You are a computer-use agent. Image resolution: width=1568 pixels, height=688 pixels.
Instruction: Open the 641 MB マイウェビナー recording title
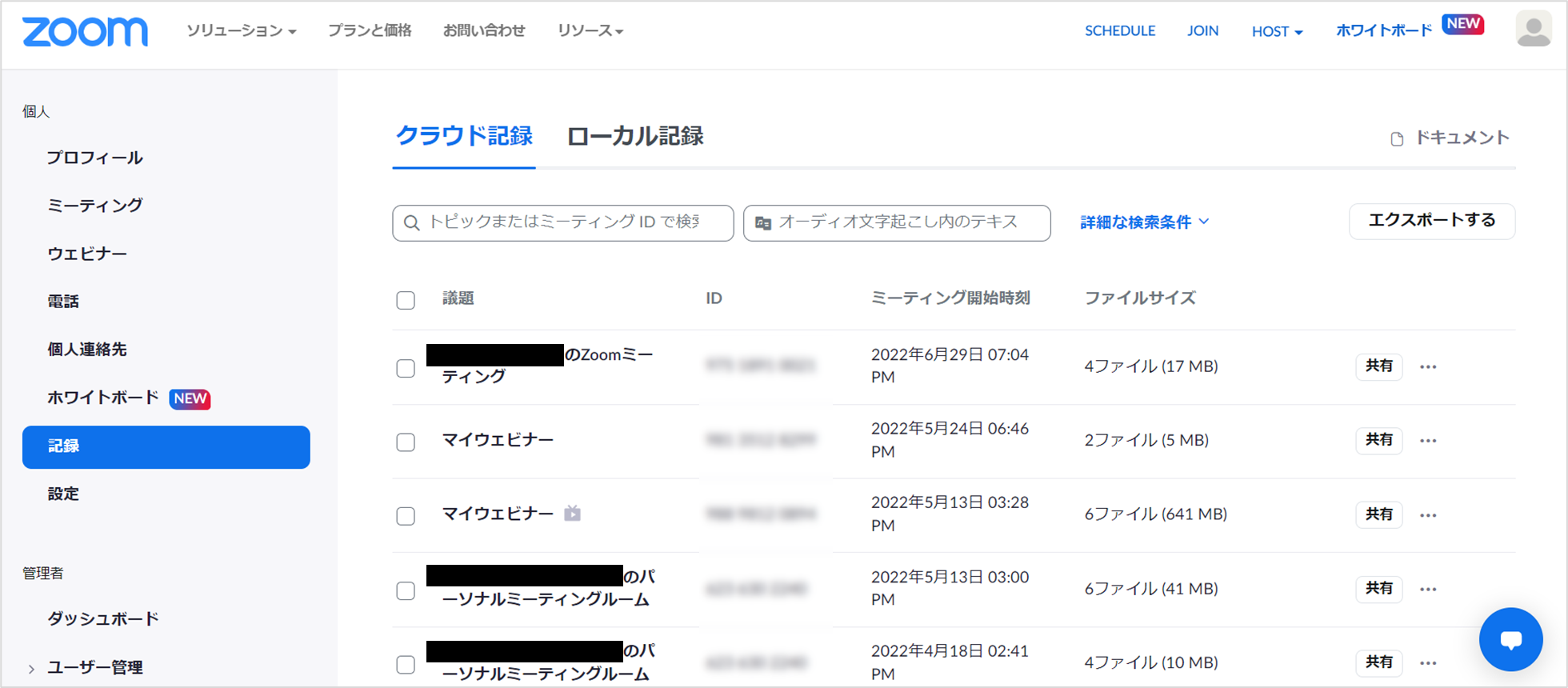(498, 514)
